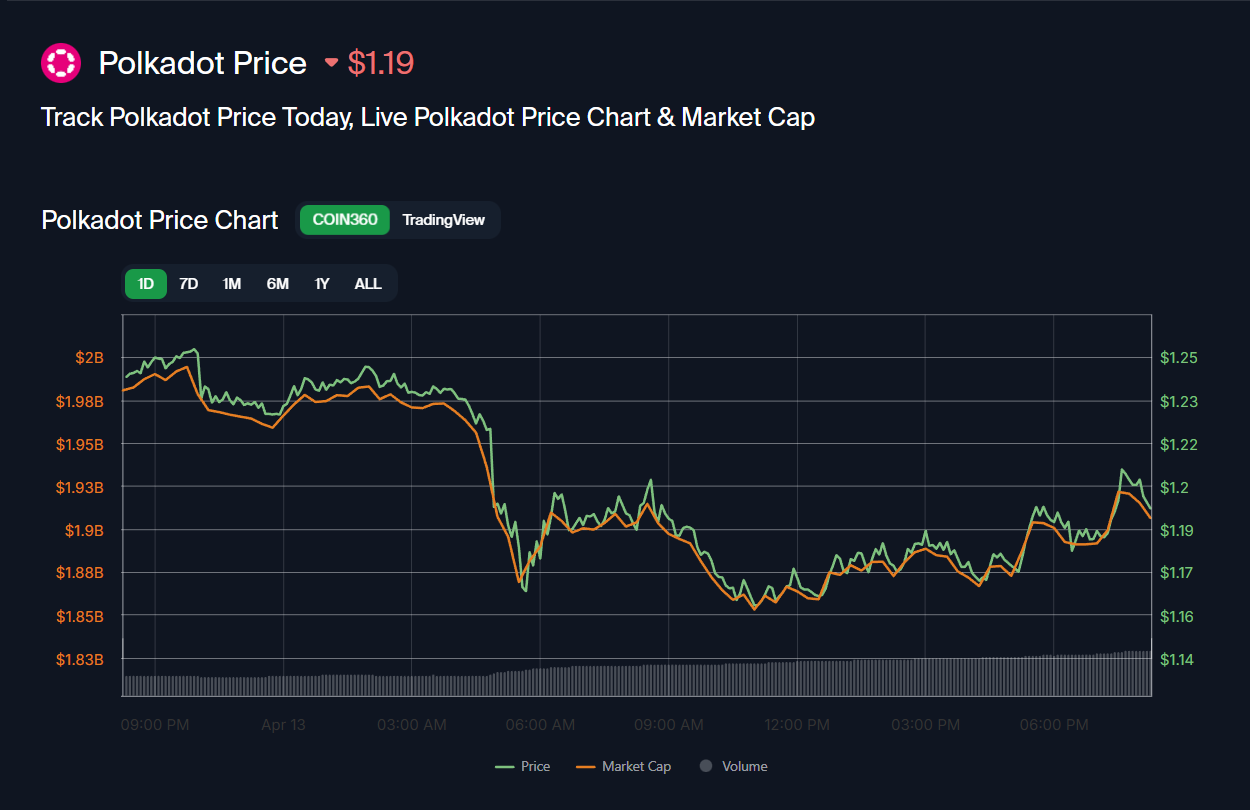The width and height of the screenshot is (1250, 810).
Task: Show ALL time price history
Action: pos(368,284)
